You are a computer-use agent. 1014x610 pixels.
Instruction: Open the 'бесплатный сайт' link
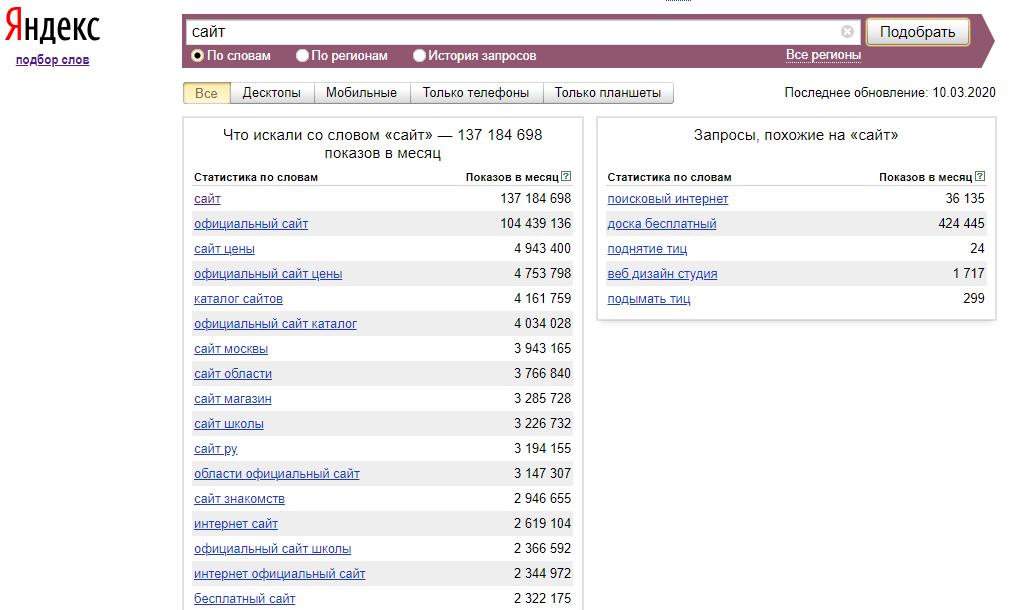244,599
